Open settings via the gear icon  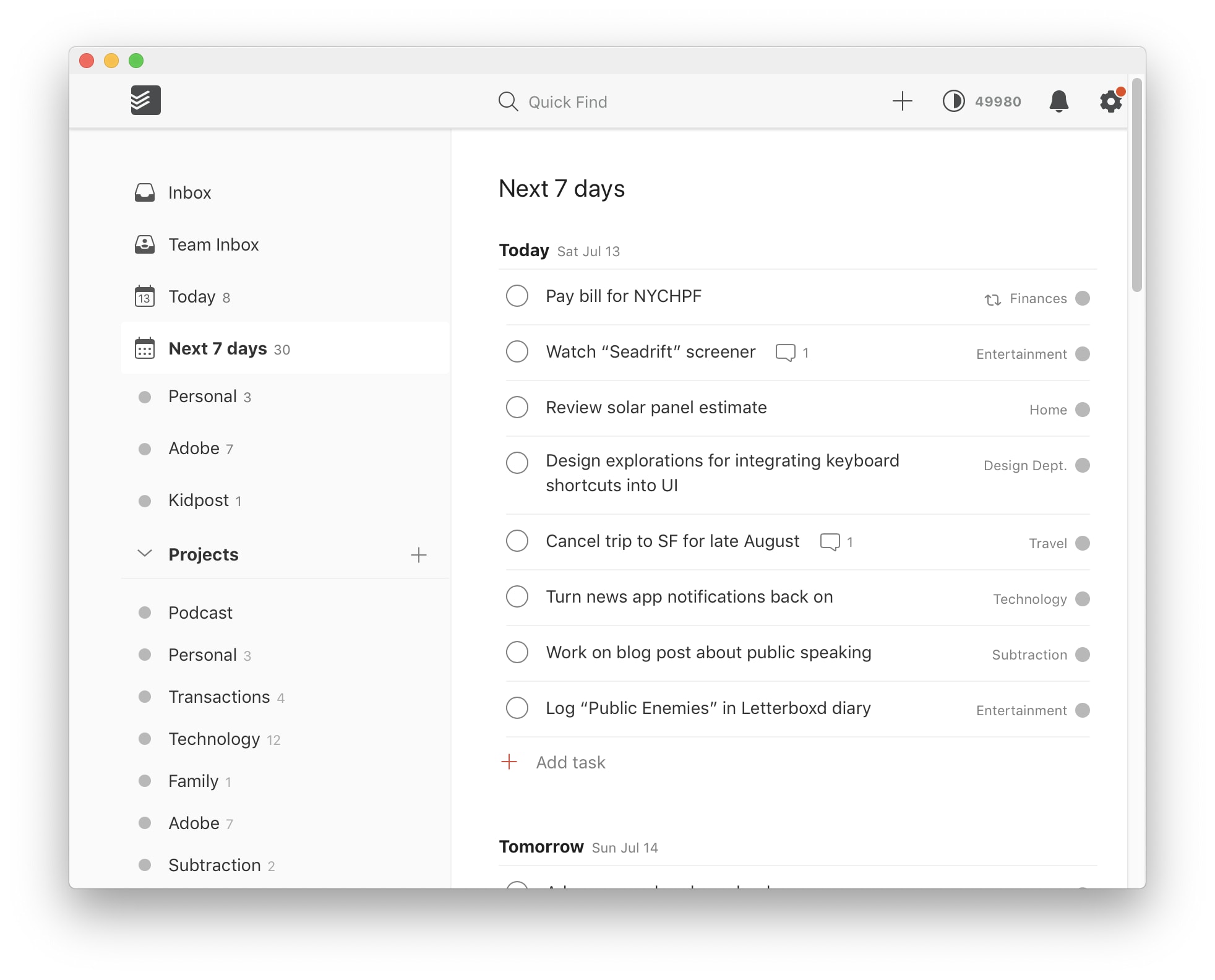1110,101
